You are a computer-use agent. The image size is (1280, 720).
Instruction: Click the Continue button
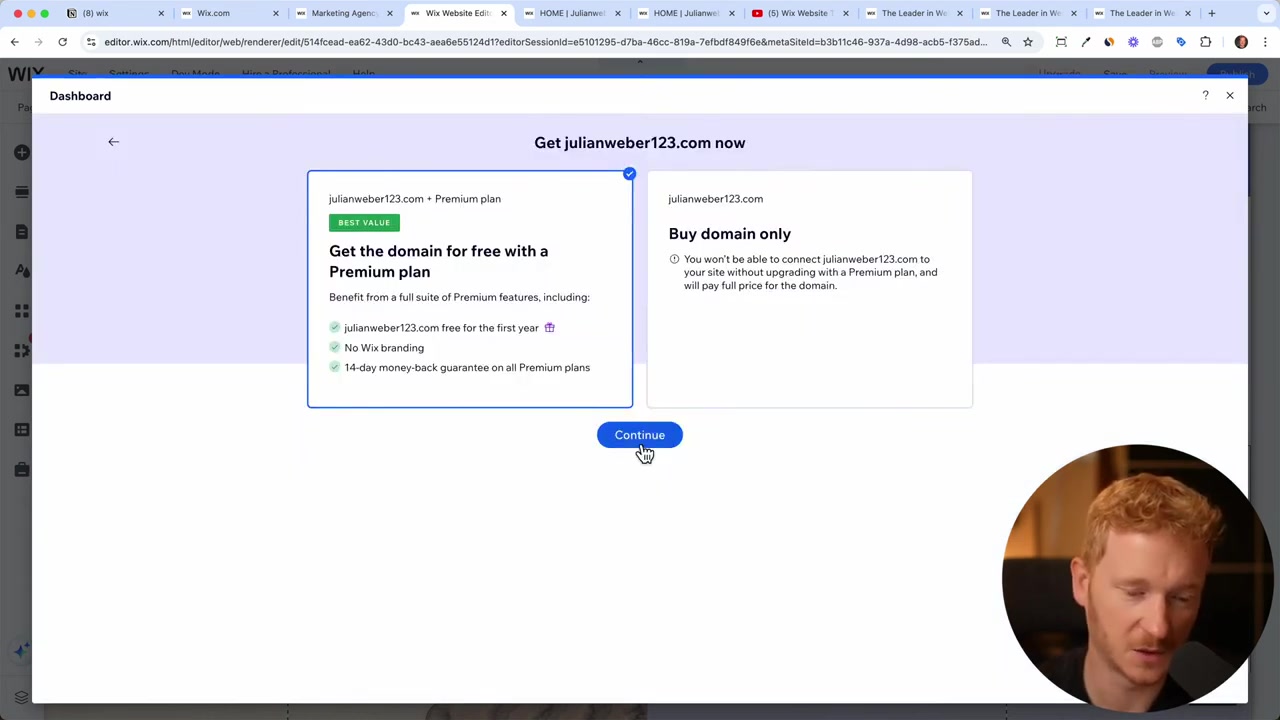[640, 435]
